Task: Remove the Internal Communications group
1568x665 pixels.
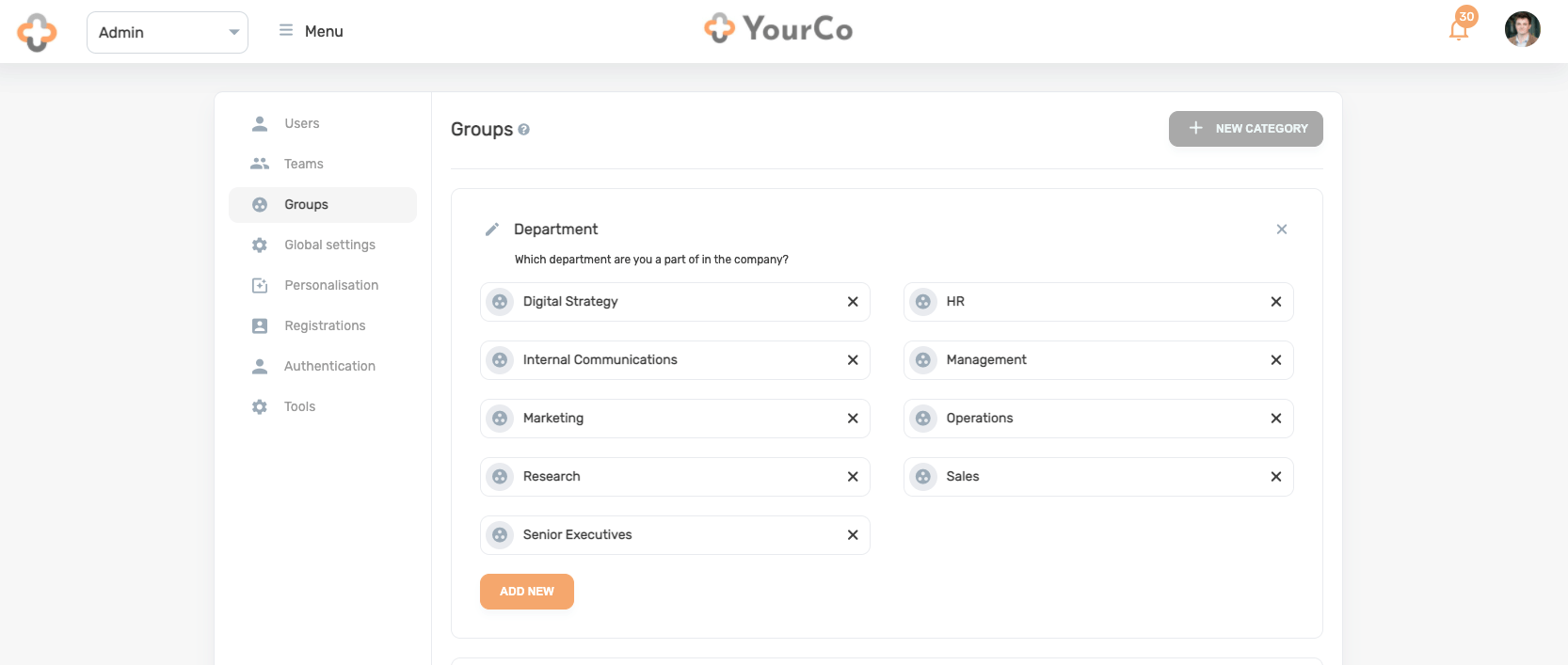Action: click(x=853, y=360)
